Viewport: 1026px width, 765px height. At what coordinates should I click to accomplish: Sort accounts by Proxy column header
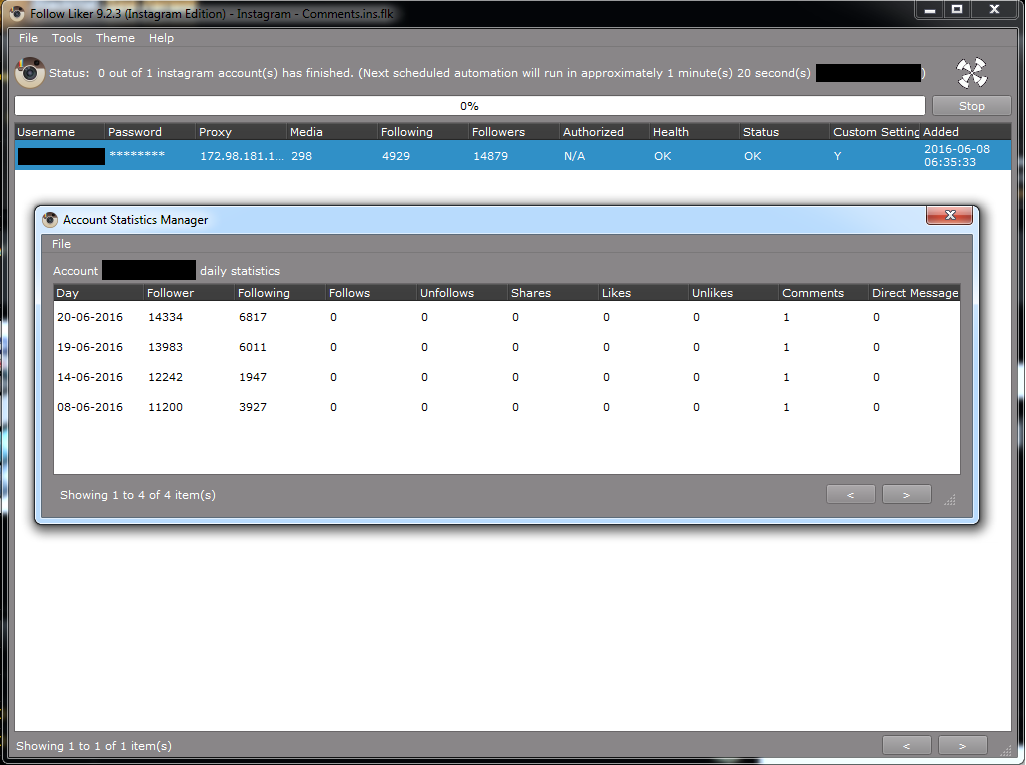(240, 132)
